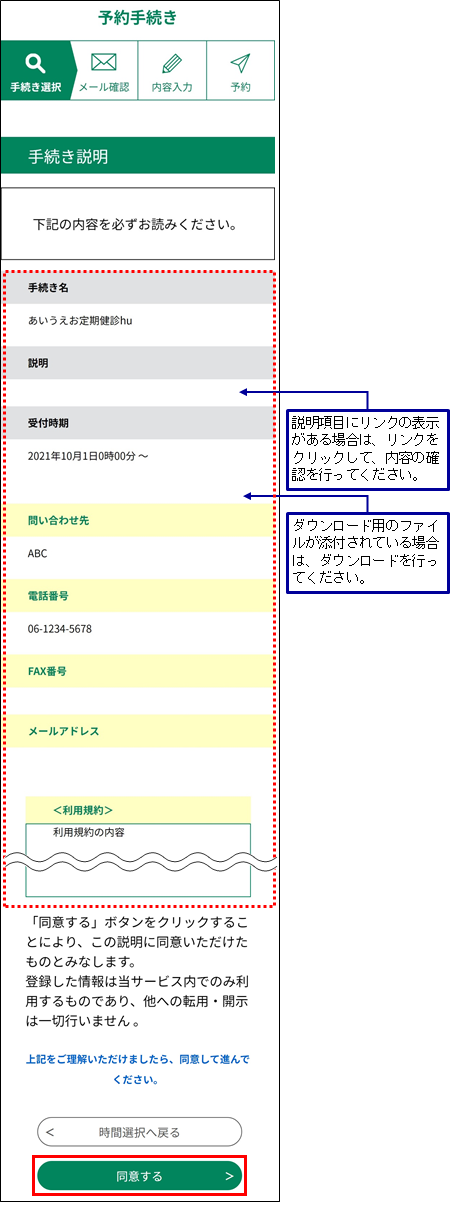Click the メールアドレス heading row

(x=137, y=731)
